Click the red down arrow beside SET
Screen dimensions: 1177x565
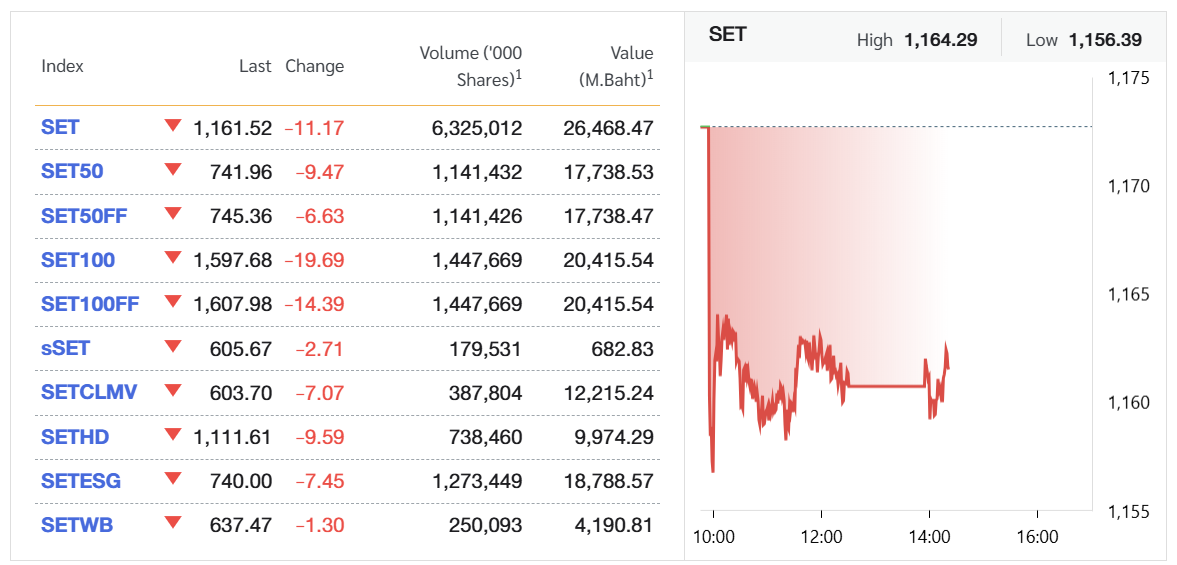pyautogui.click(x=173, y=126)
